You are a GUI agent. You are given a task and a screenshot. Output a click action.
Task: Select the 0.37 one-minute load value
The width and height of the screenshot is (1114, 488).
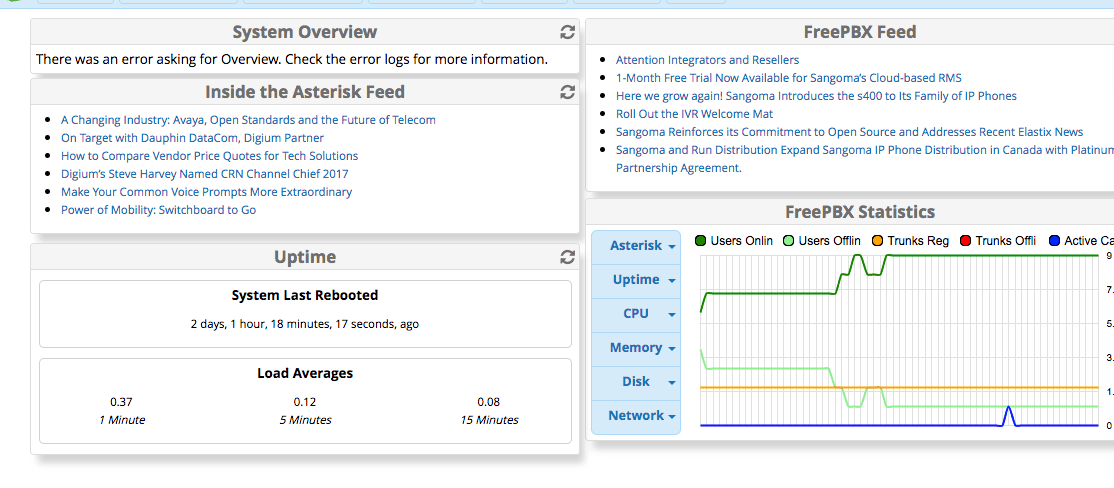(121, 402)
